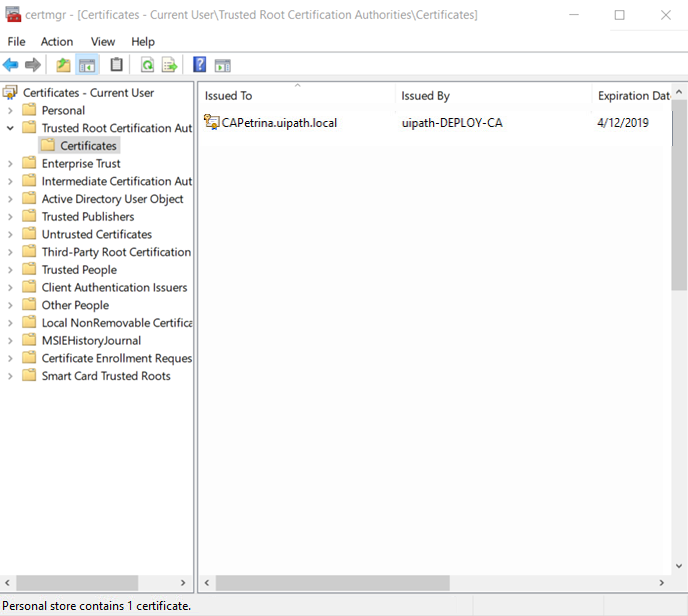Click the uipath-DEPLOY-CA issuer cell
Screen dimensions: 688x616
(x=452, y=122)
